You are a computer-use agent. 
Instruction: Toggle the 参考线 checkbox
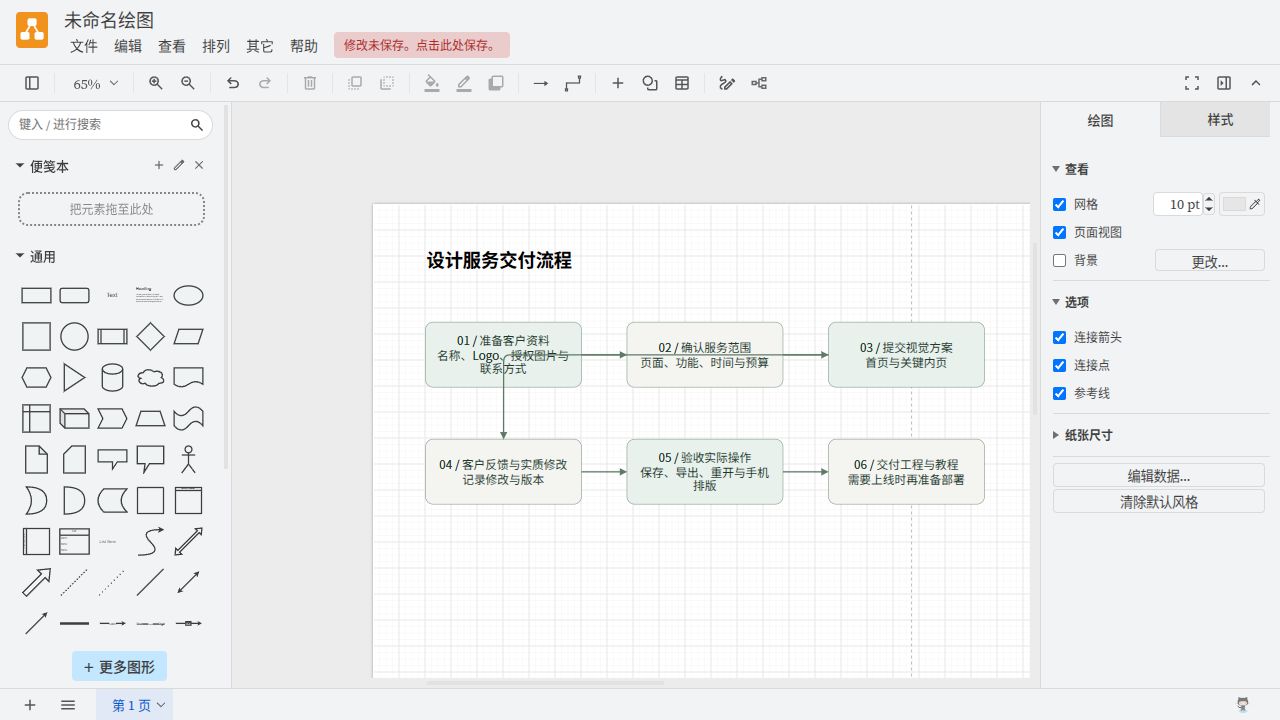click(x=1060, y=394)
